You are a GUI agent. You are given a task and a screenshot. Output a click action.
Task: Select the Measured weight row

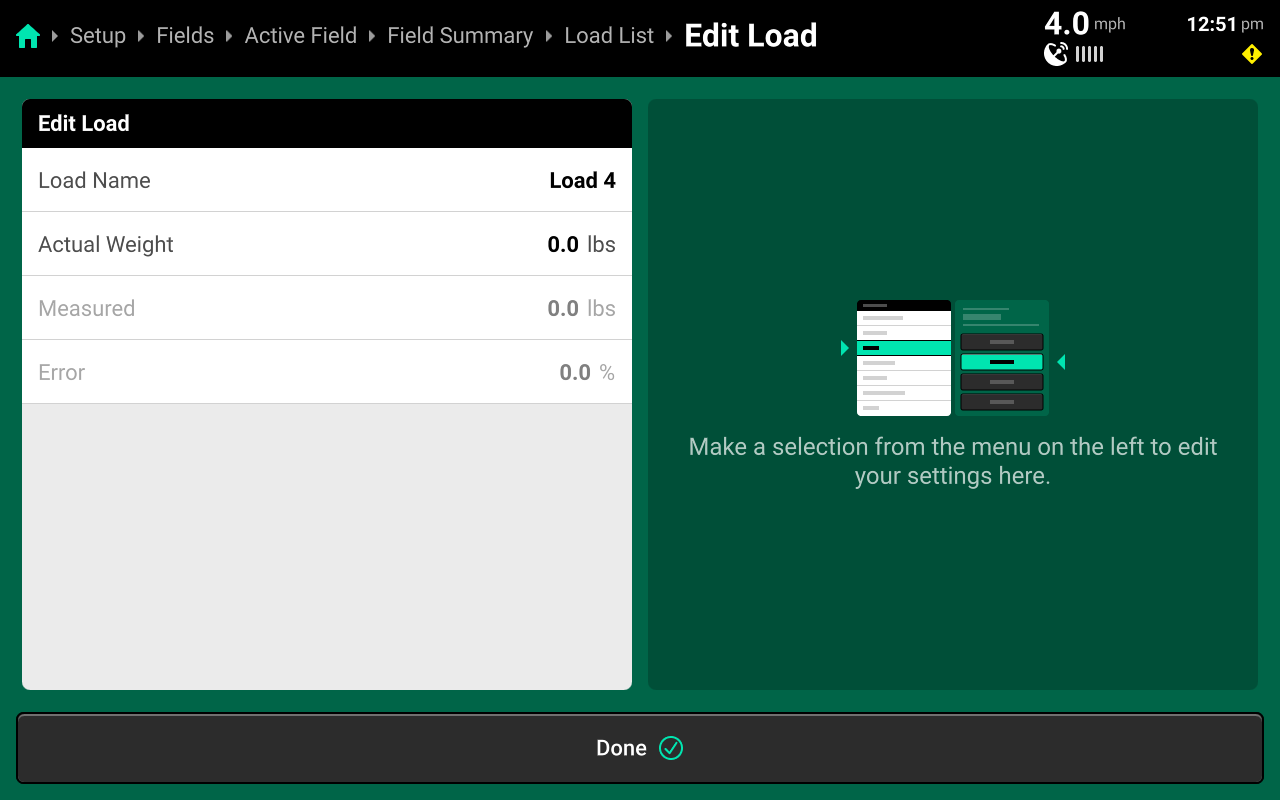[327, 308]
